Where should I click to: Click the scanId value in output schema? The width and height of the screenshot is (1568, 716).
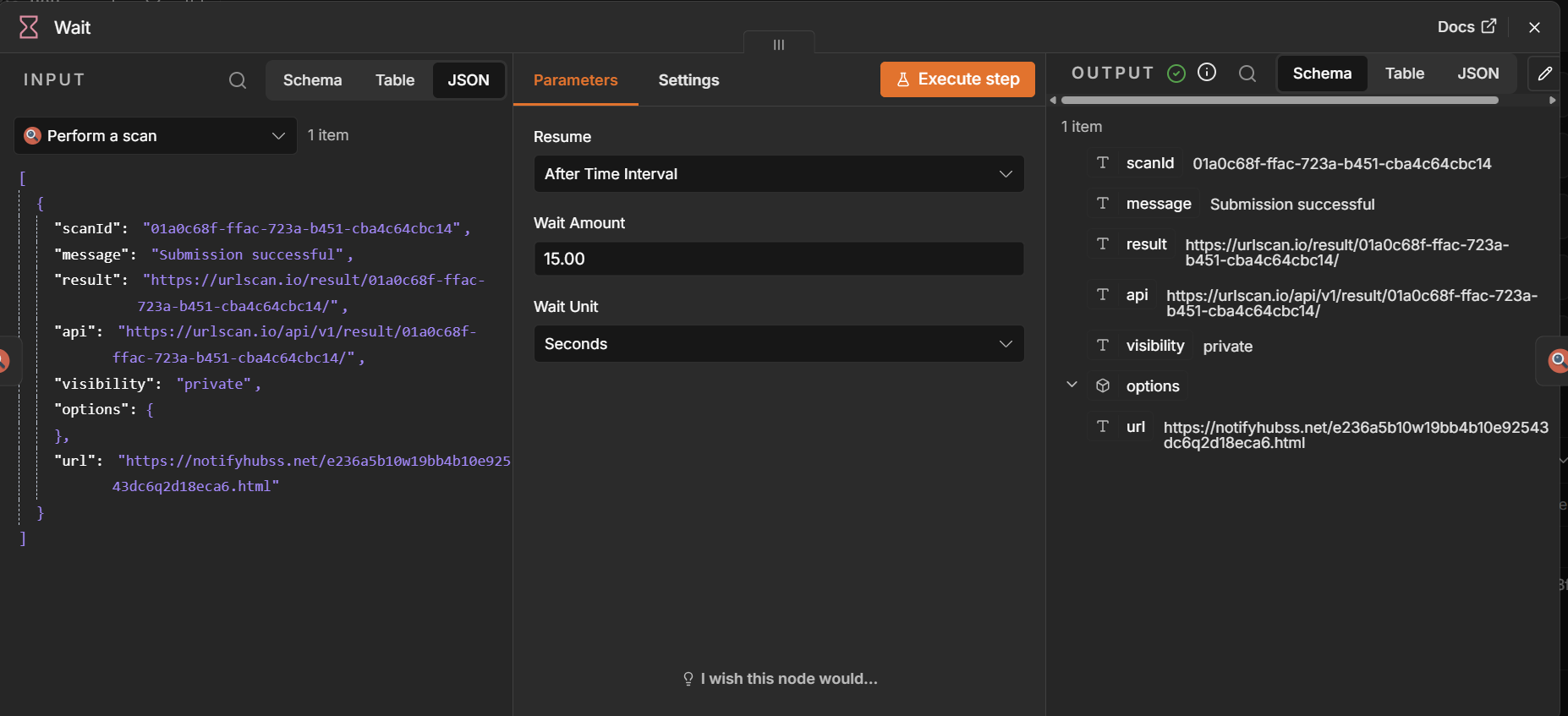(x=1342, y=164)
